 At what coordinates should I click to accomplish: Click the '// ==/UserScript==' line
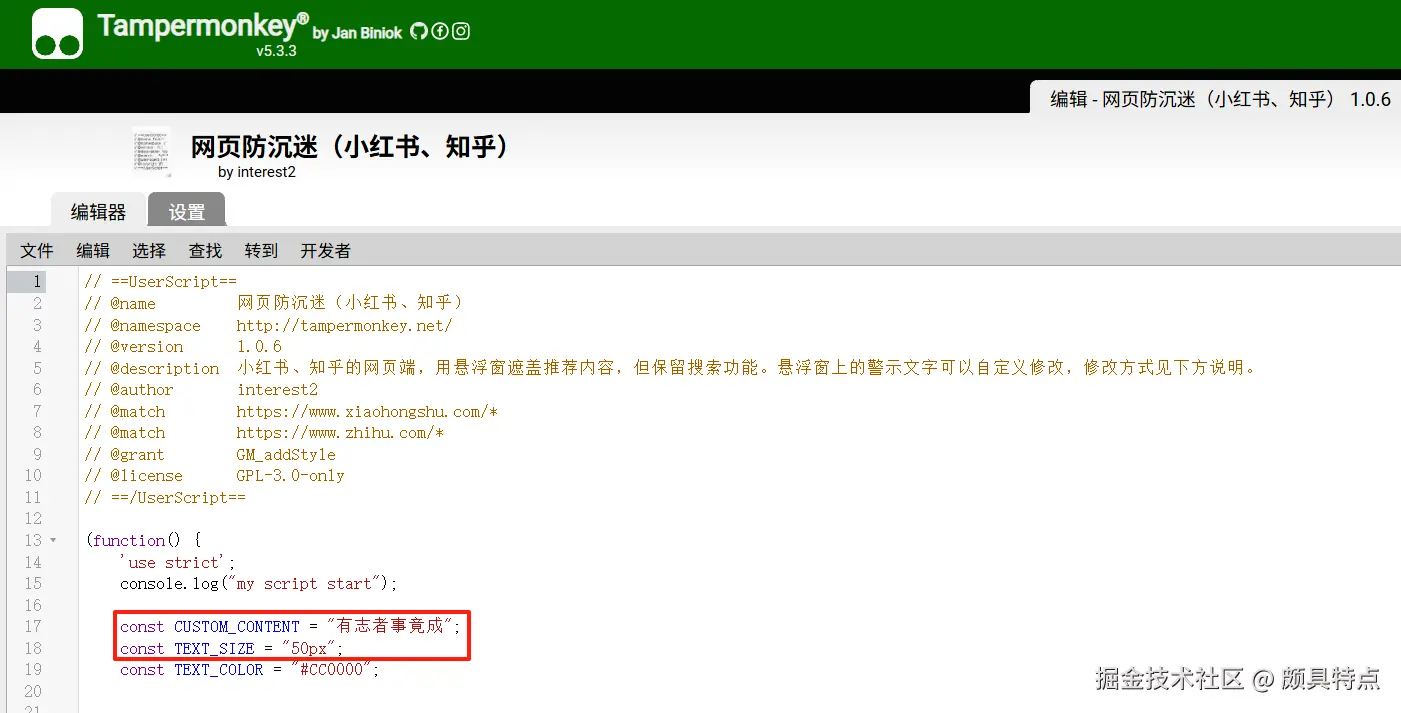[x=165, y=497]
